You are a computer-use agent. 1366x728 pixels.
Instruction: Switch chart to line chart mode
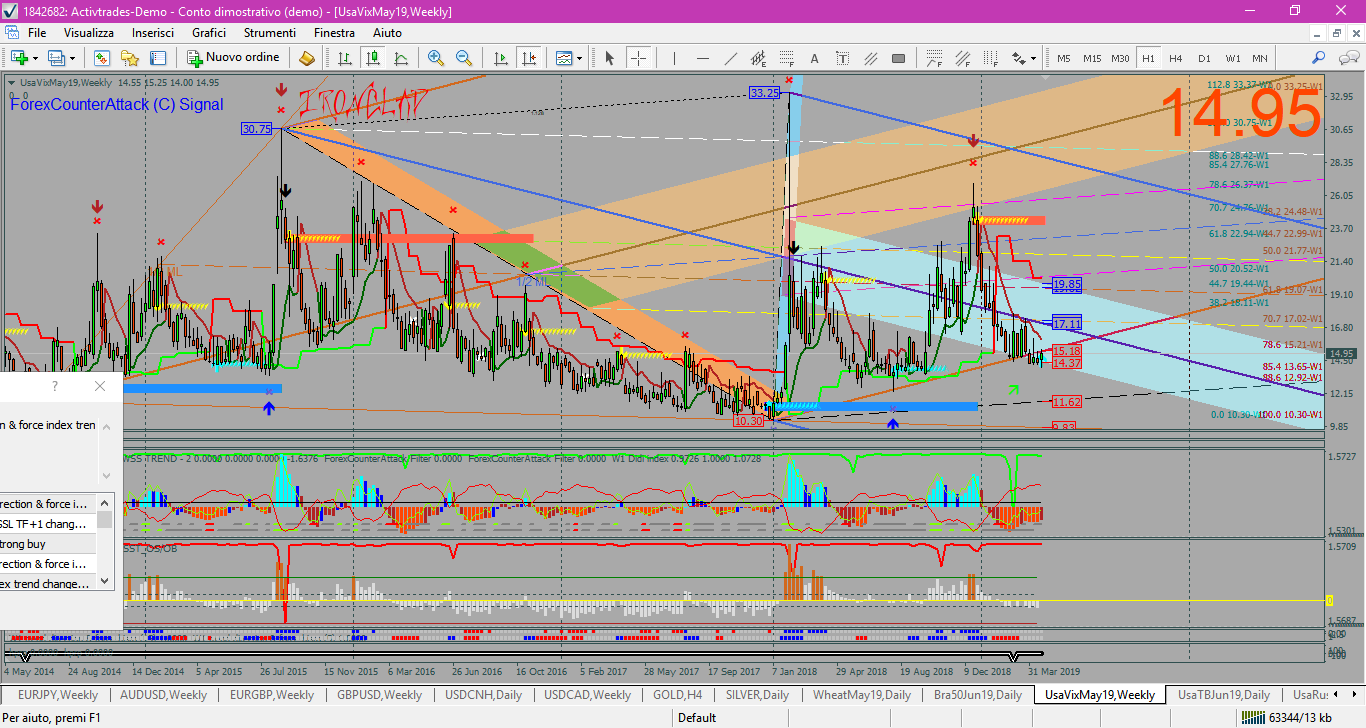tap(400, 58)
